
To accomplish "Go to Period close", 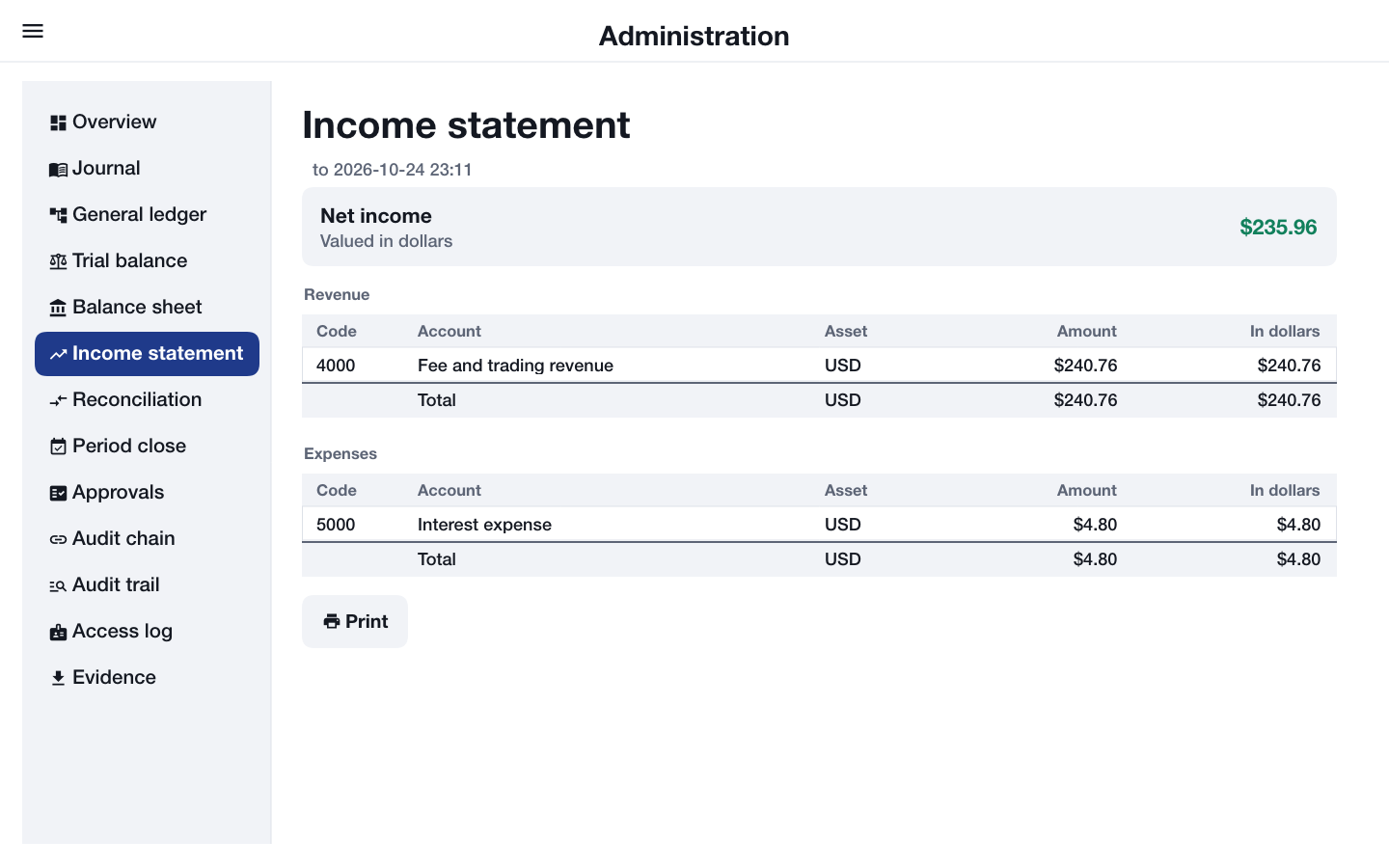I will click(147, 447).
